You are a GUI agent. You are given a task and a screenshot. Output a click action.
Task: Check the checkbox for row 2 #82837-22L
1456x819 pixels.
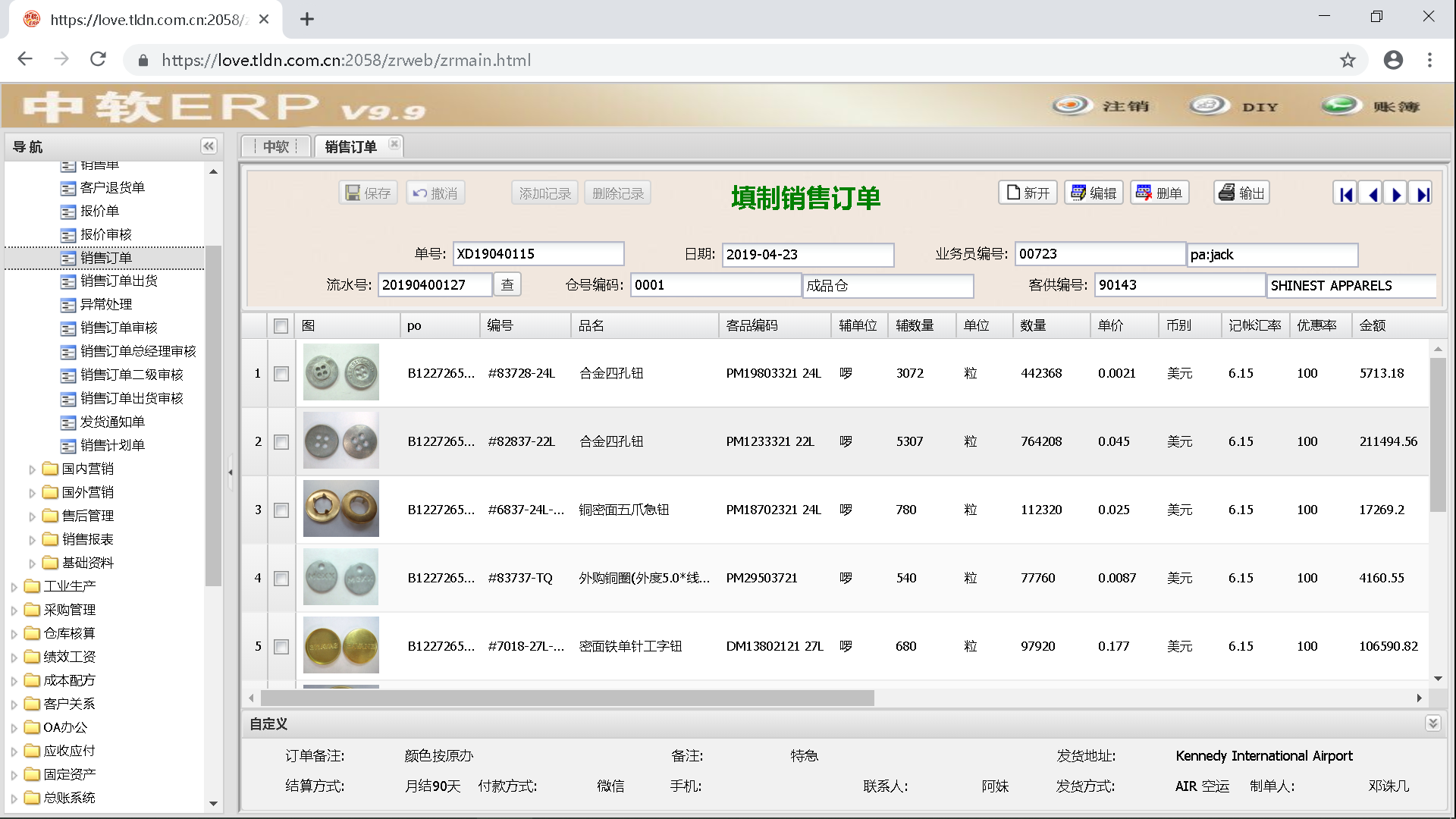pos(281,442)
